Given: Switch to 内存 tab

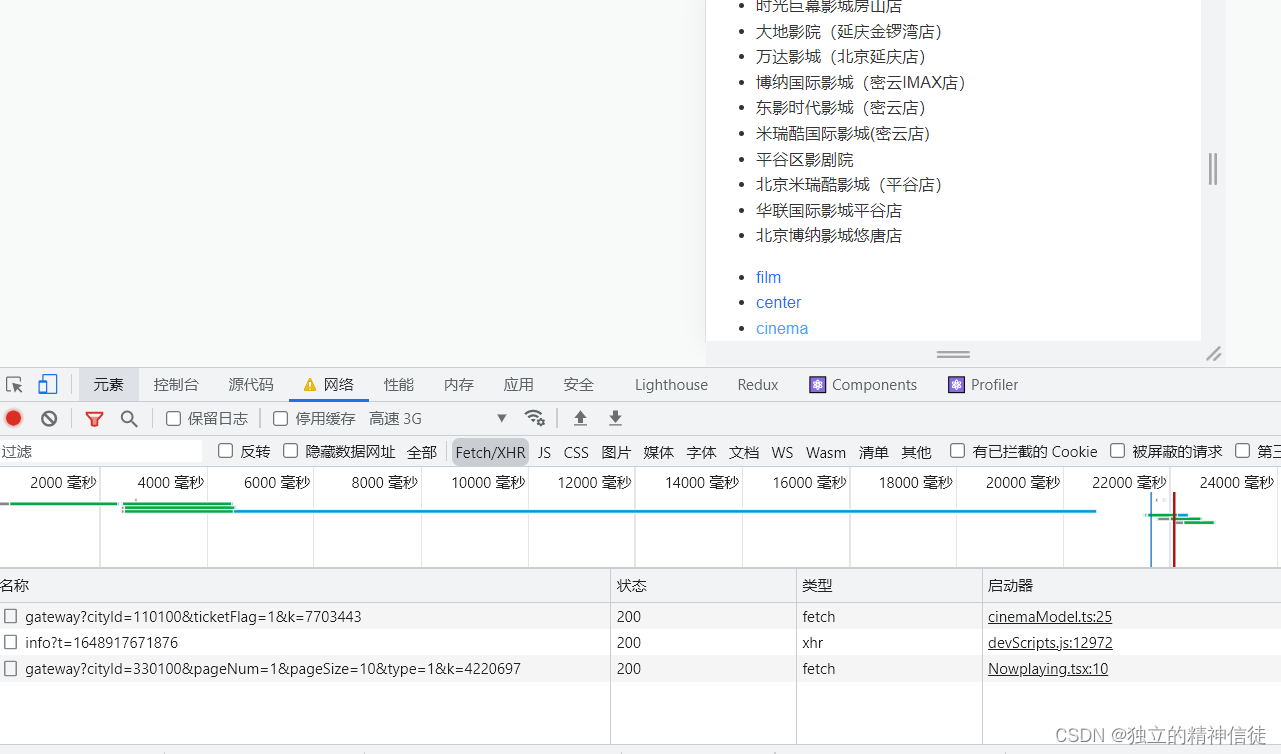Looking at the screenshot, I should coord(459,385).
